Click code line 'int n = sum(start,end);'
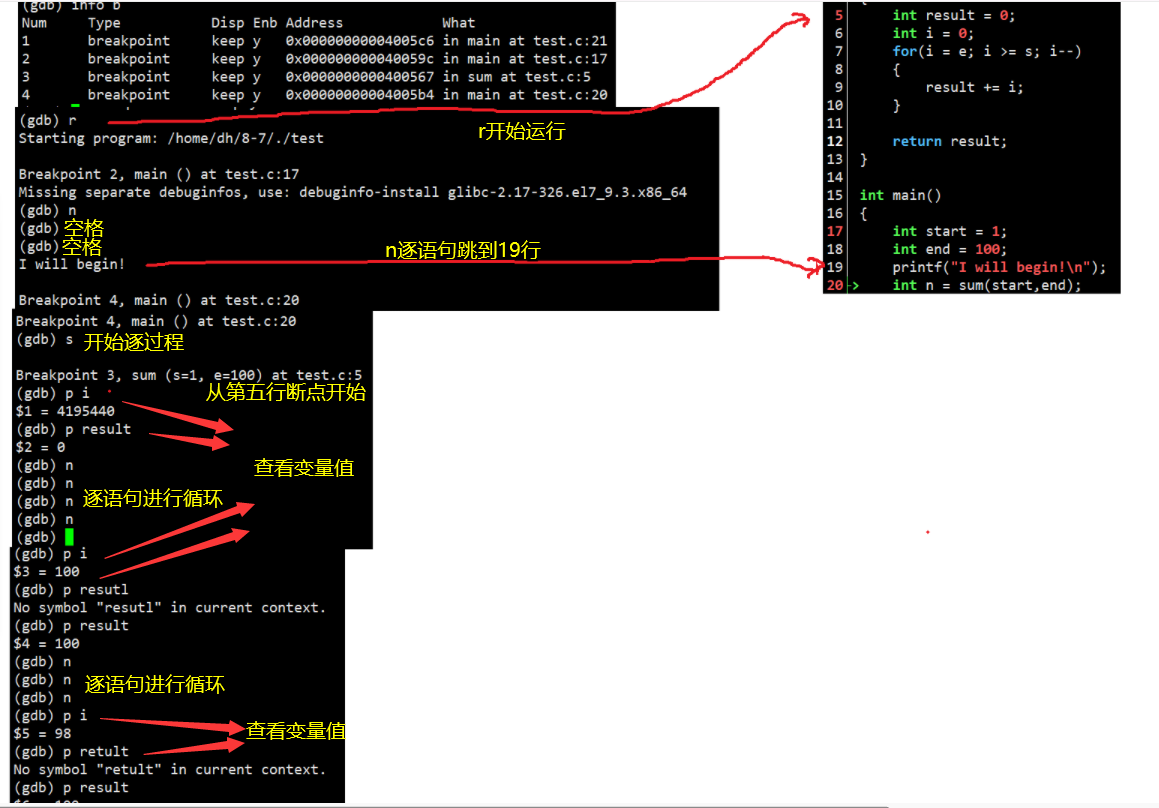Image resolution: width=1159 pixels, height=808 pixels. [x=987, y=285]
